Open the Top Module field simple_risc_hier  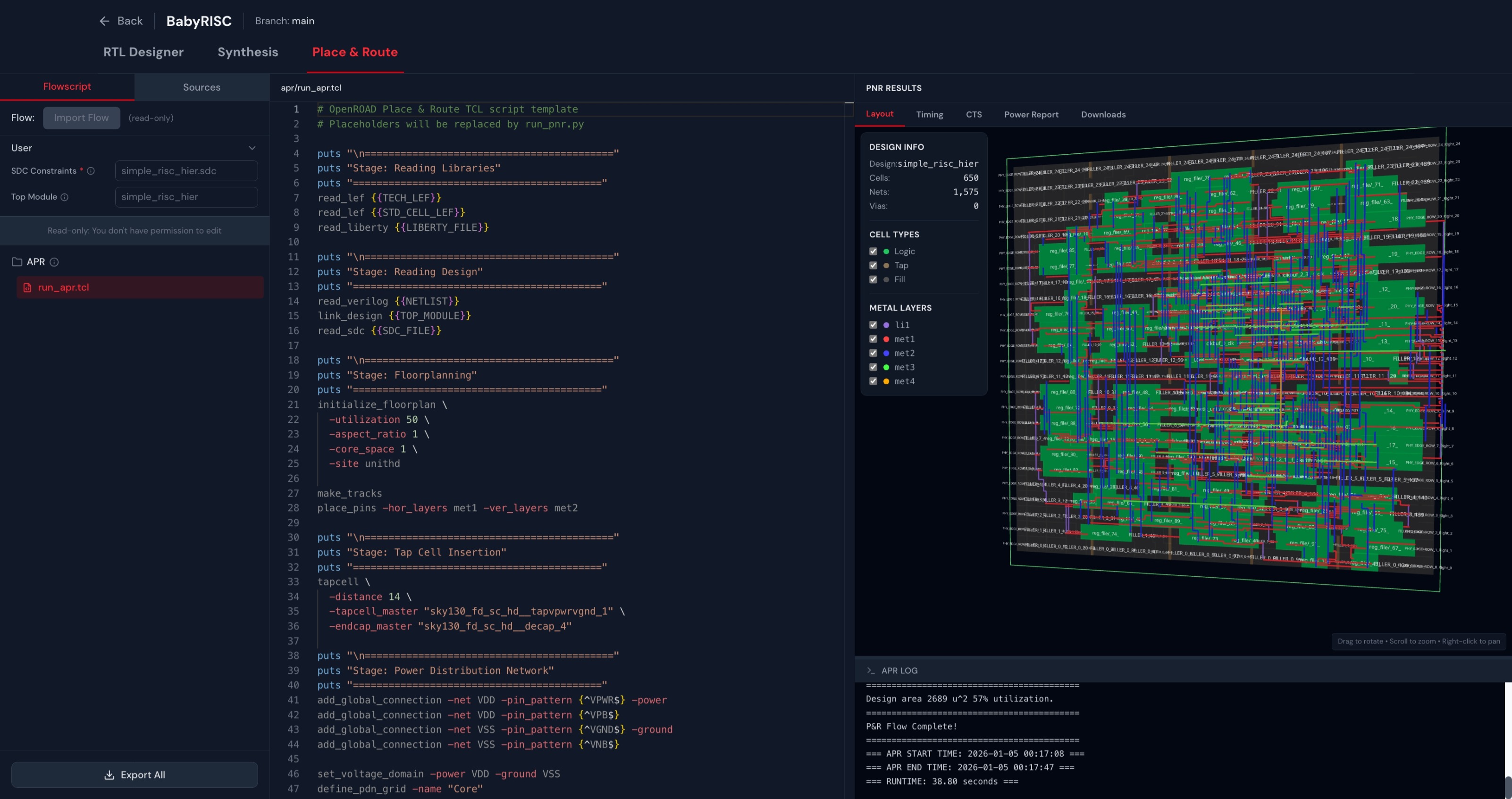pos(186,197)
